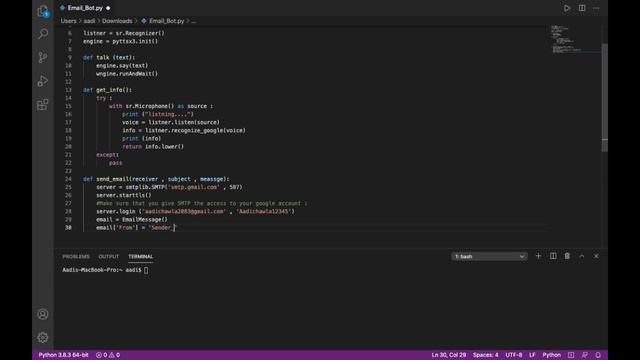Maximize the terminal panel size

click(x=582, y=256)
